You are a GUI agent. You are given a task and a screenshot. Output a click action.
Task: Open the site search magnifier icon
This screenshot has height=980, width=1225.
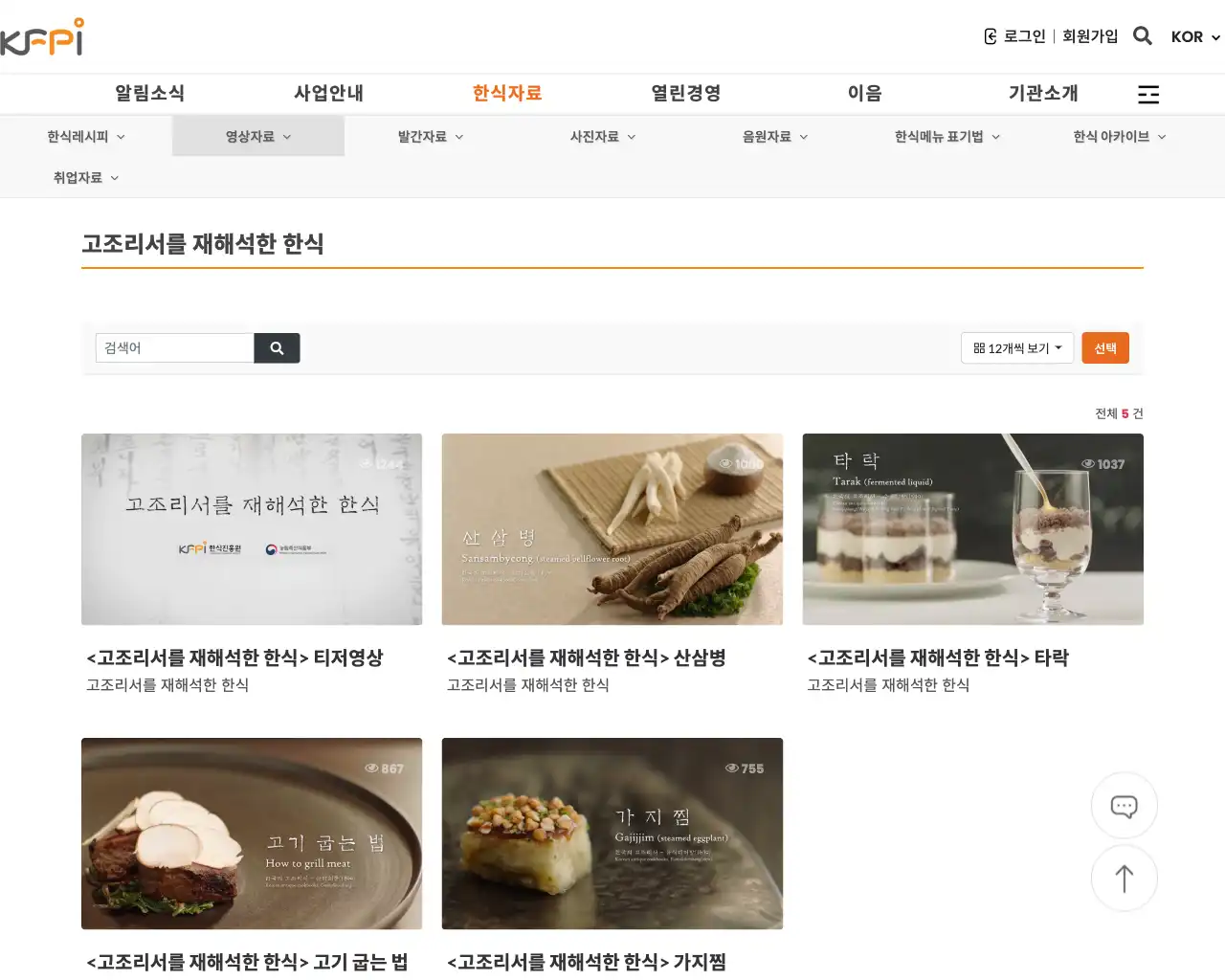(x=1143, y=35)
